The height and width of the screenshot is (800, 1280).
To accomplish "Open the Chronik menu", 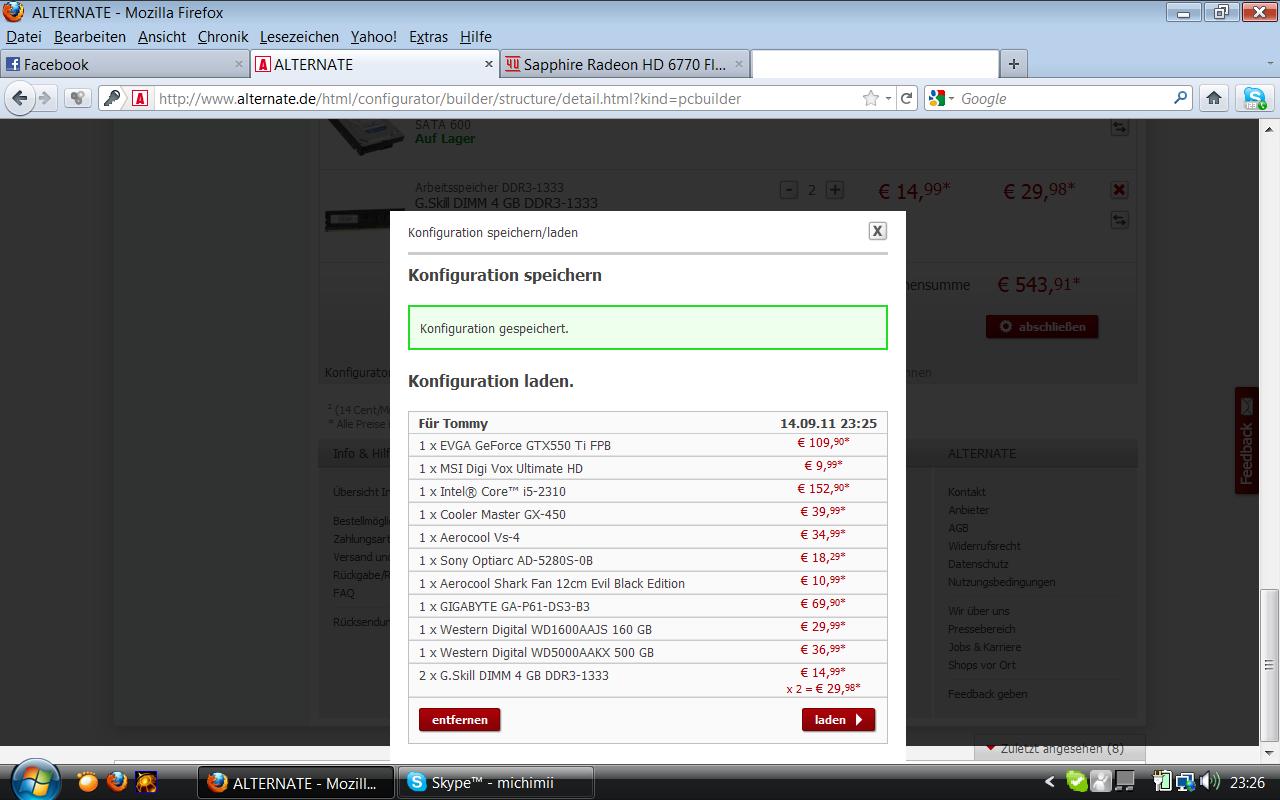I will point(223,37).
